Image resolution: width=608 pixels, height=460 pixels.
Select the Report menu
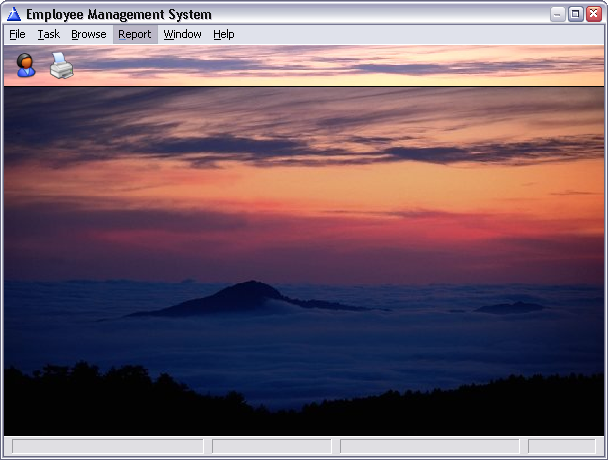(x=134, y=34)
